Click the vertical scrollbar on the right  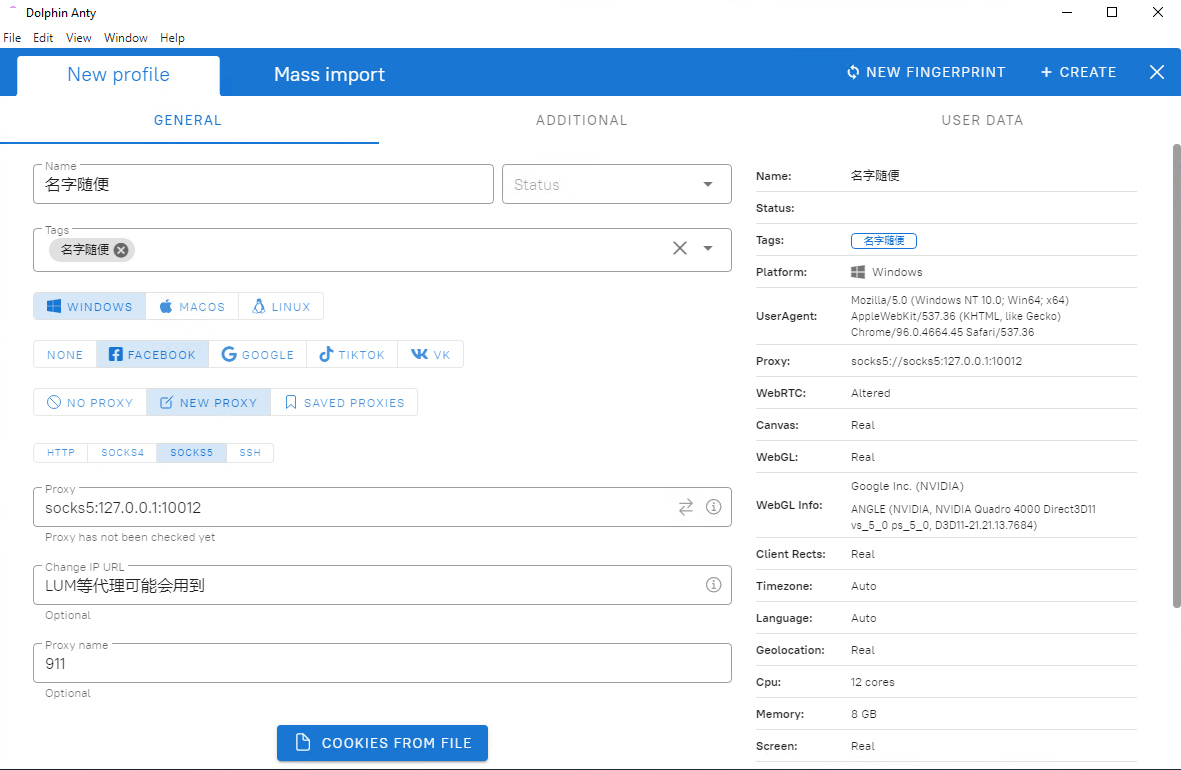(x=1176, y=375)
